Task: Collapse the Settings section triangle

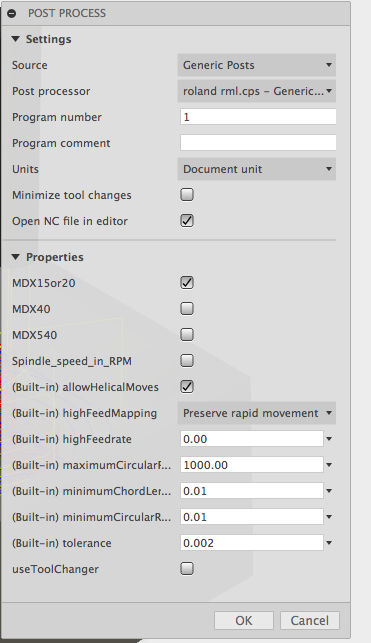Action: tap(16, 39)
